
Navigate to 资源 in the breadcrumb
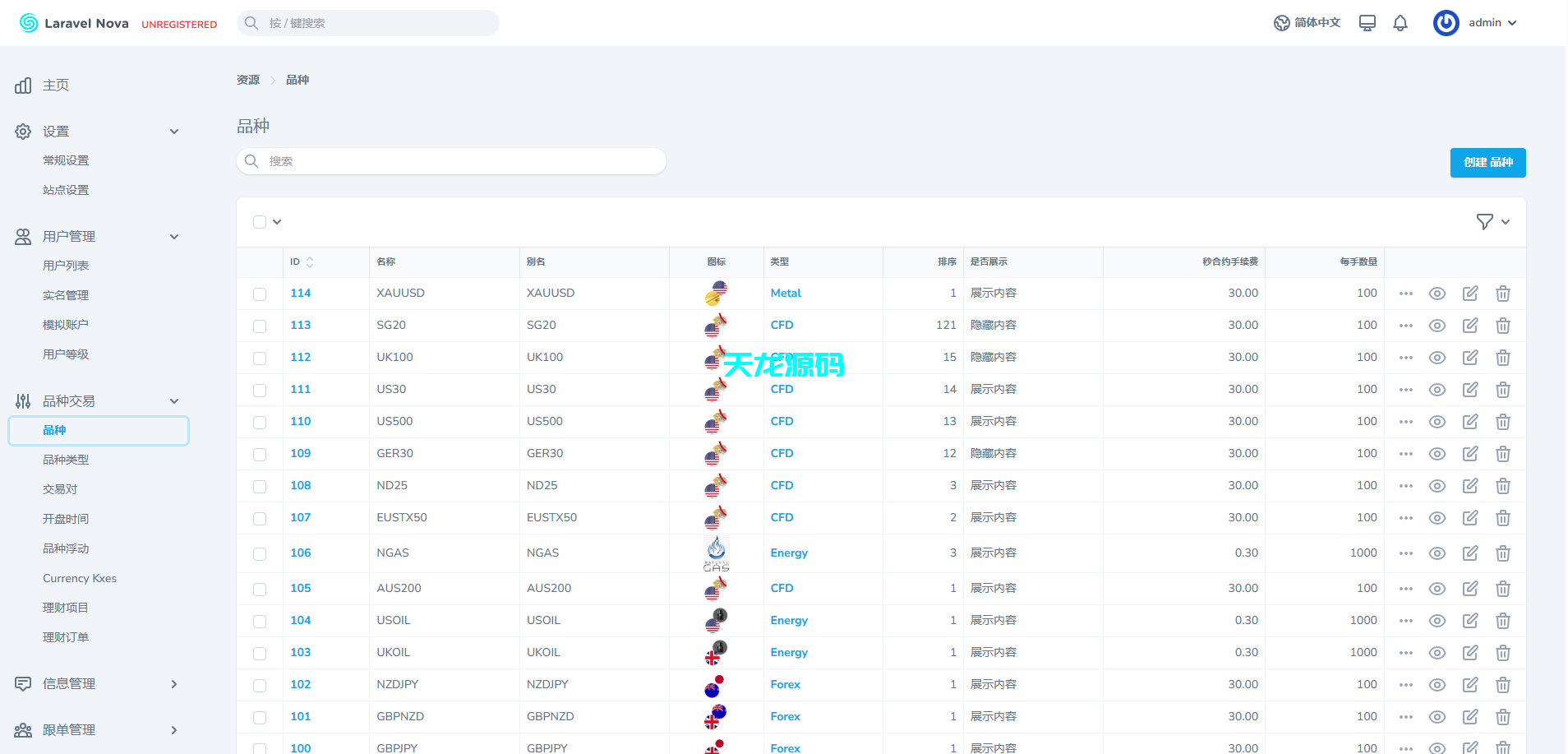click(x=248, y=79)
